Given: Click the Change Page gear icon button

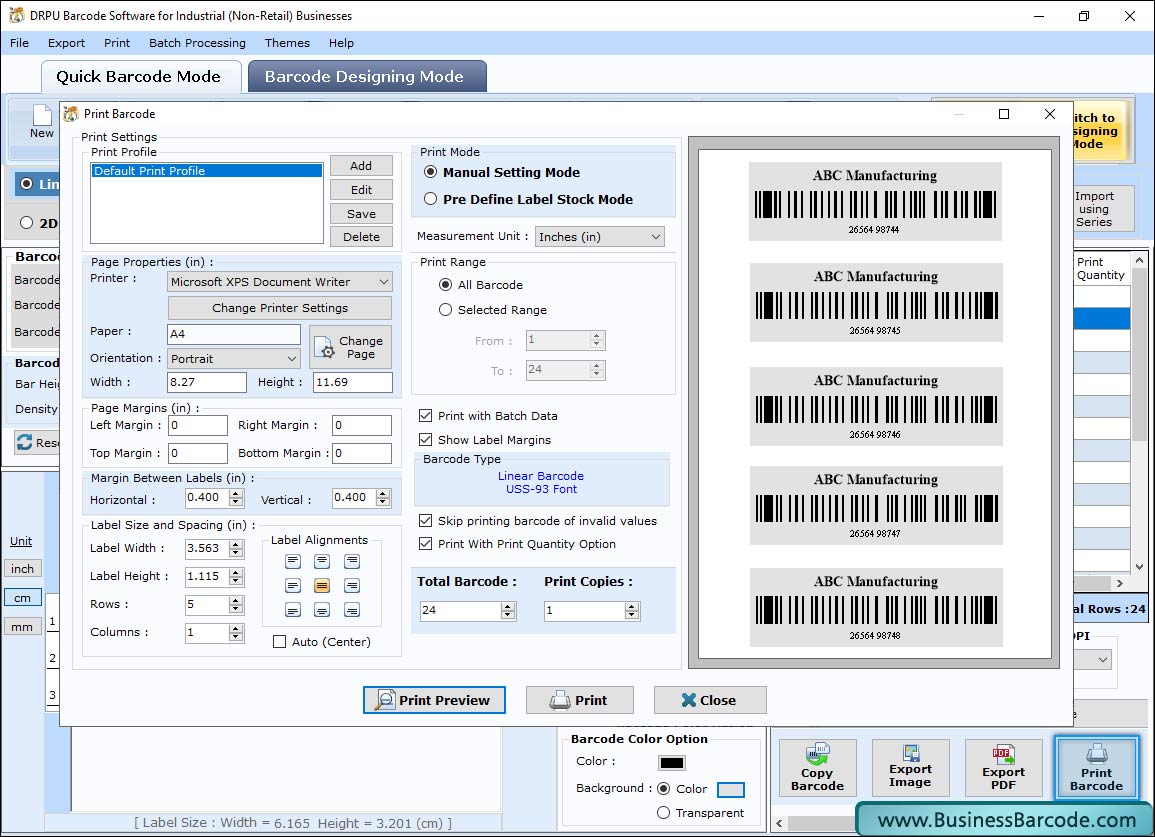Looking at the screenshot, I should coord(351,347).
